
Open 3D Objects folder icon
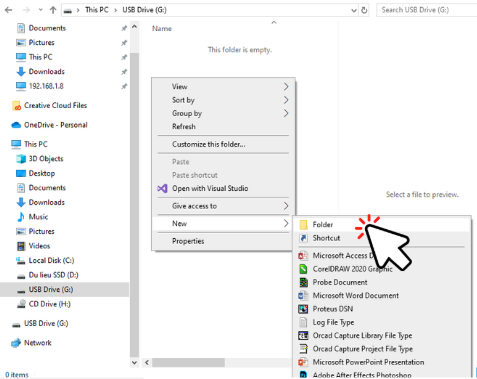(21, 159)
